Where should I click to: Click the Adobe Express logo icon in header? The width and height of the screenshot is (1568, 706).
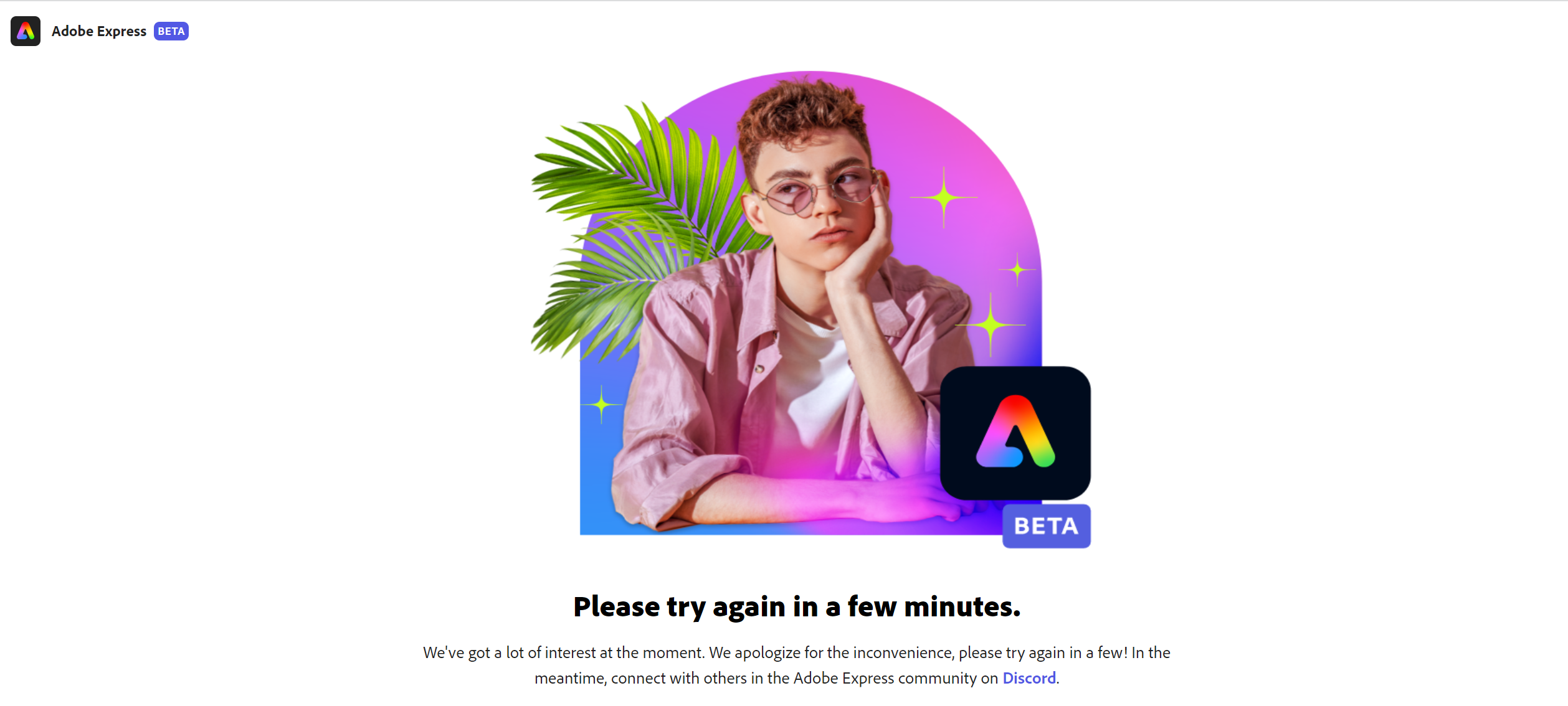coord(26,31)
